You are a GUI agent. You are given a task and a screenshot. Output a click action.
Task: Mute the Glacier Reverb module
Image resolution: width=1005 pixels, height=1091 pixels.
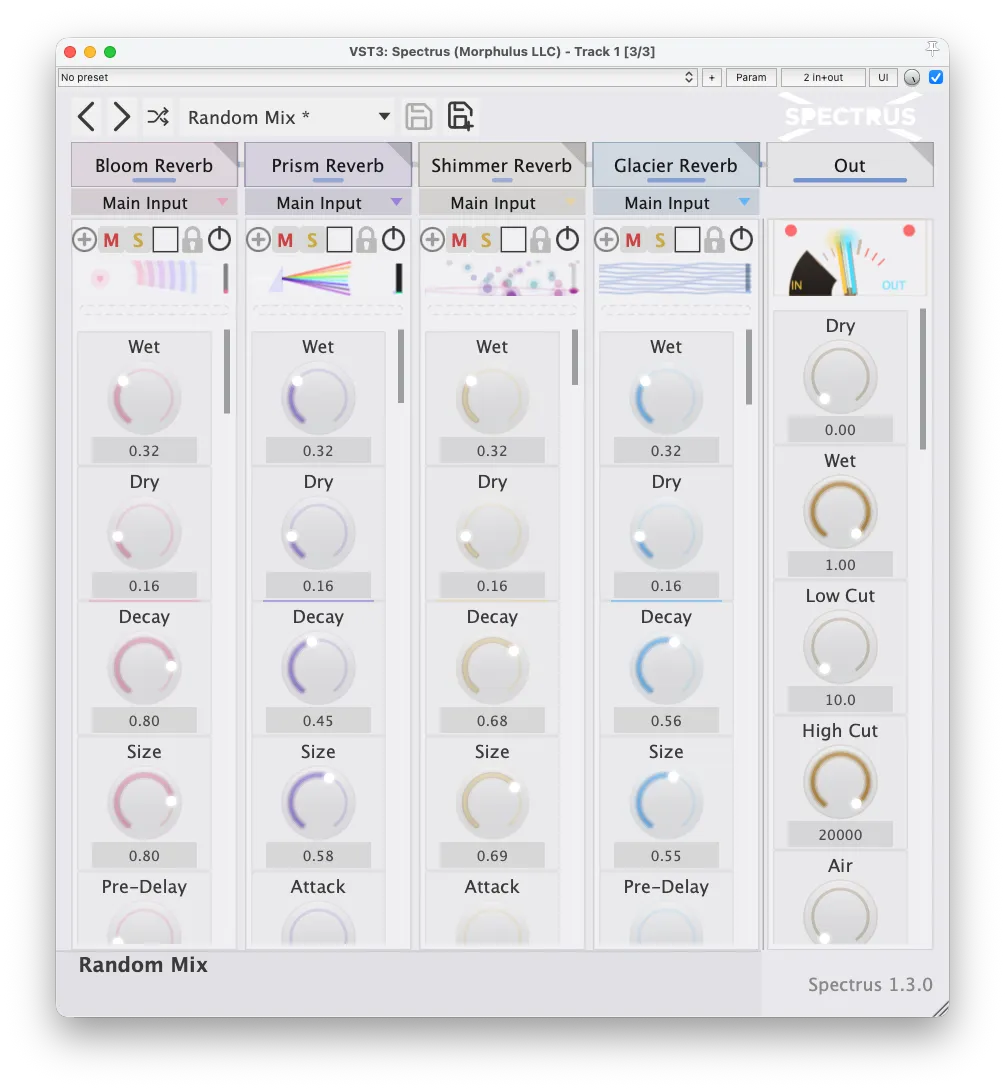(633, 241)
